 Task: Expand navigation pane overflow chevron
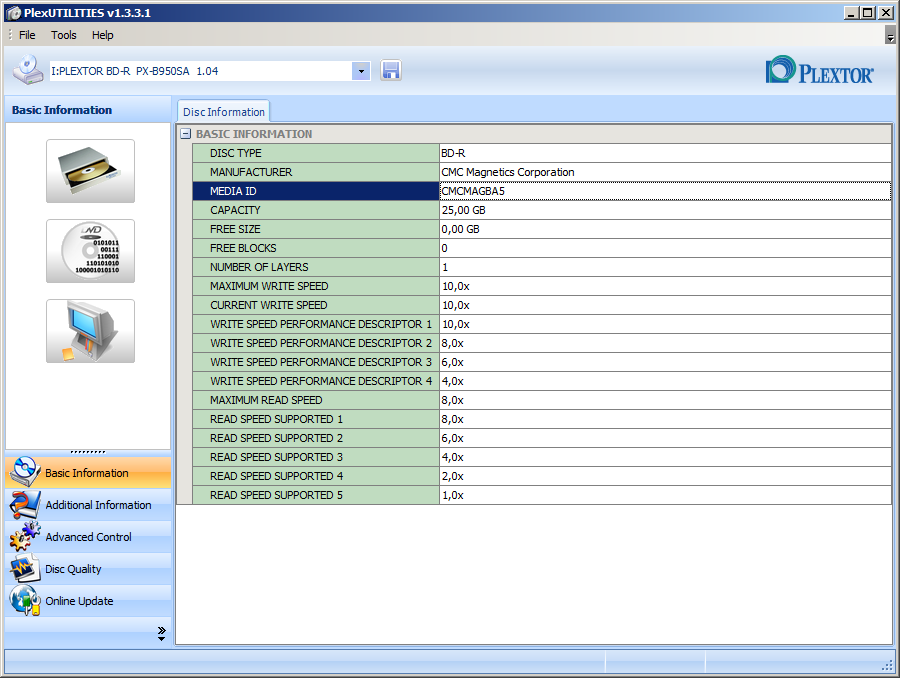point(161,633)
